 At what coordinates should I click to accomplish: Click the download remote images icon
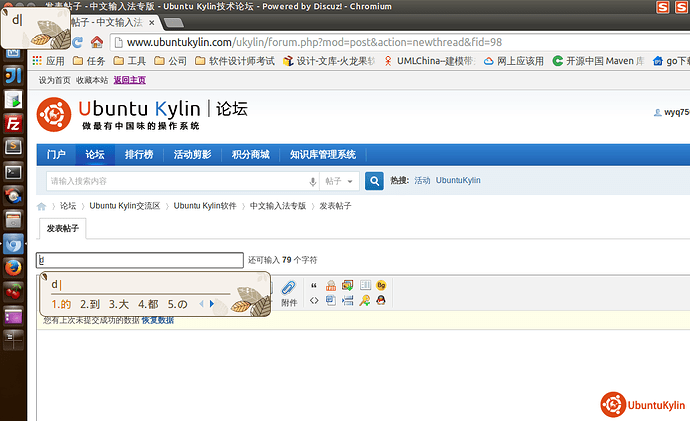click(x=348, y=286)
